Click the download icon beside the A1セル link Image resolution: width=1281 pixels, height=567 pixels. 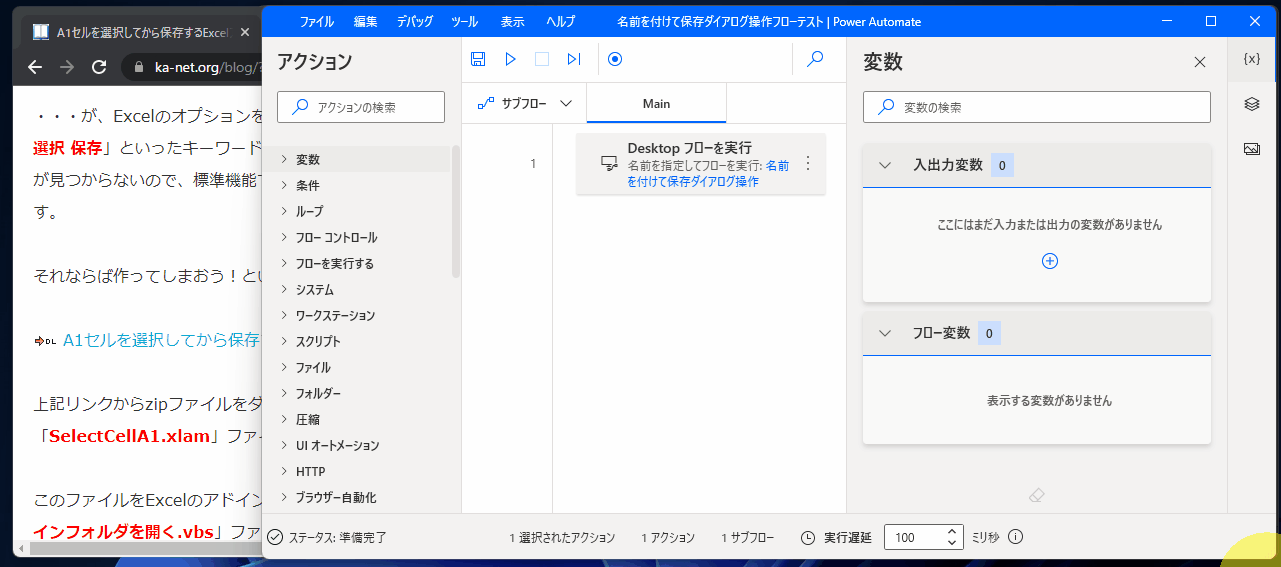coord(45,341)
